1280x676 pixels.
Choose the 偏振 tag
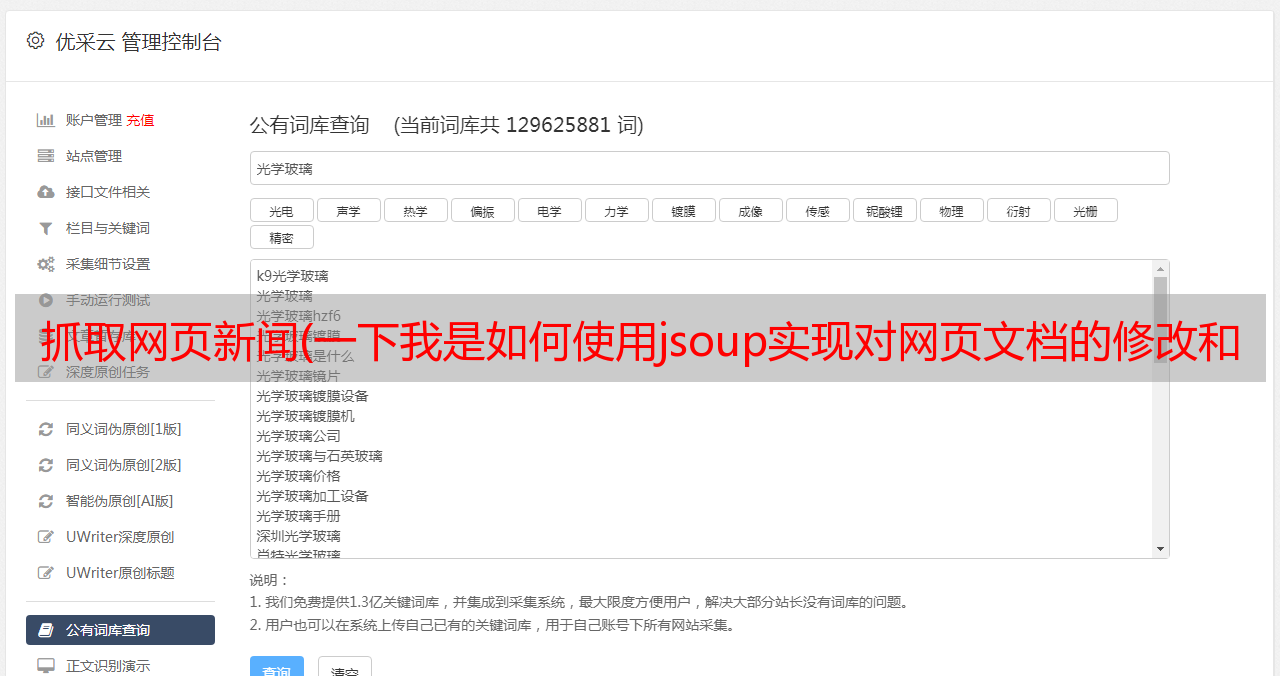coord(482,211)
